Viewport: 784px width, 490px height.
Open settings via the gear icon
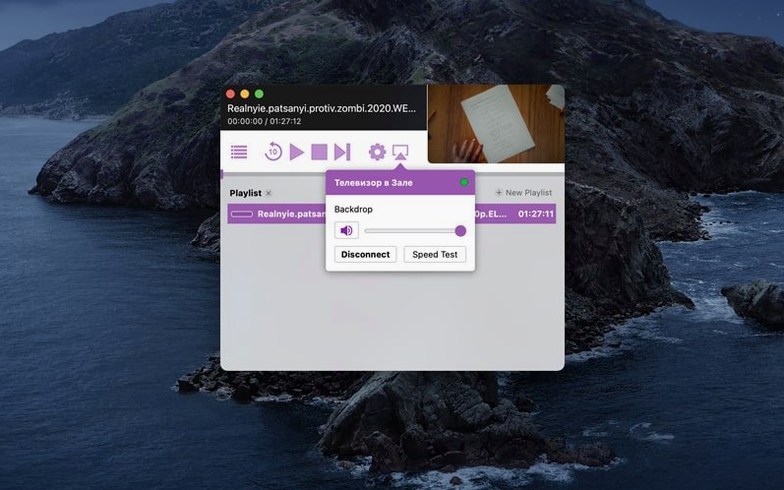(x=377, y=152)
